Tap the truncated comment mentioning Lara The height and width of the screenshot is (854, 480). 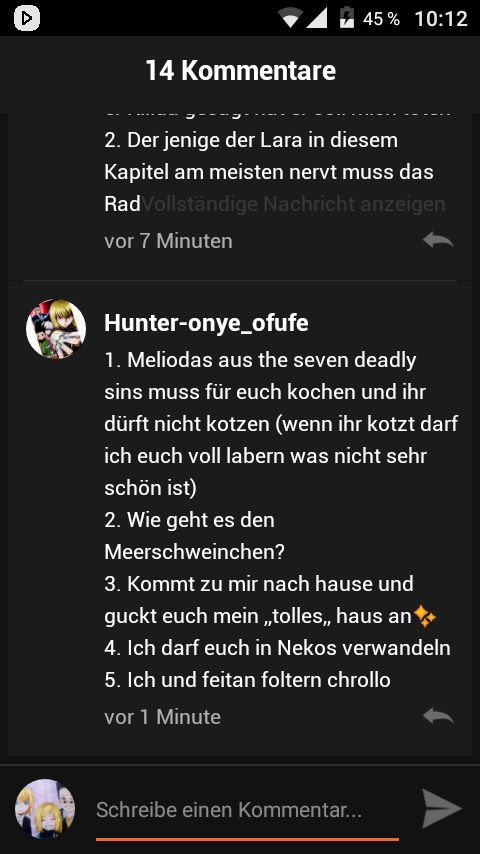269,172
